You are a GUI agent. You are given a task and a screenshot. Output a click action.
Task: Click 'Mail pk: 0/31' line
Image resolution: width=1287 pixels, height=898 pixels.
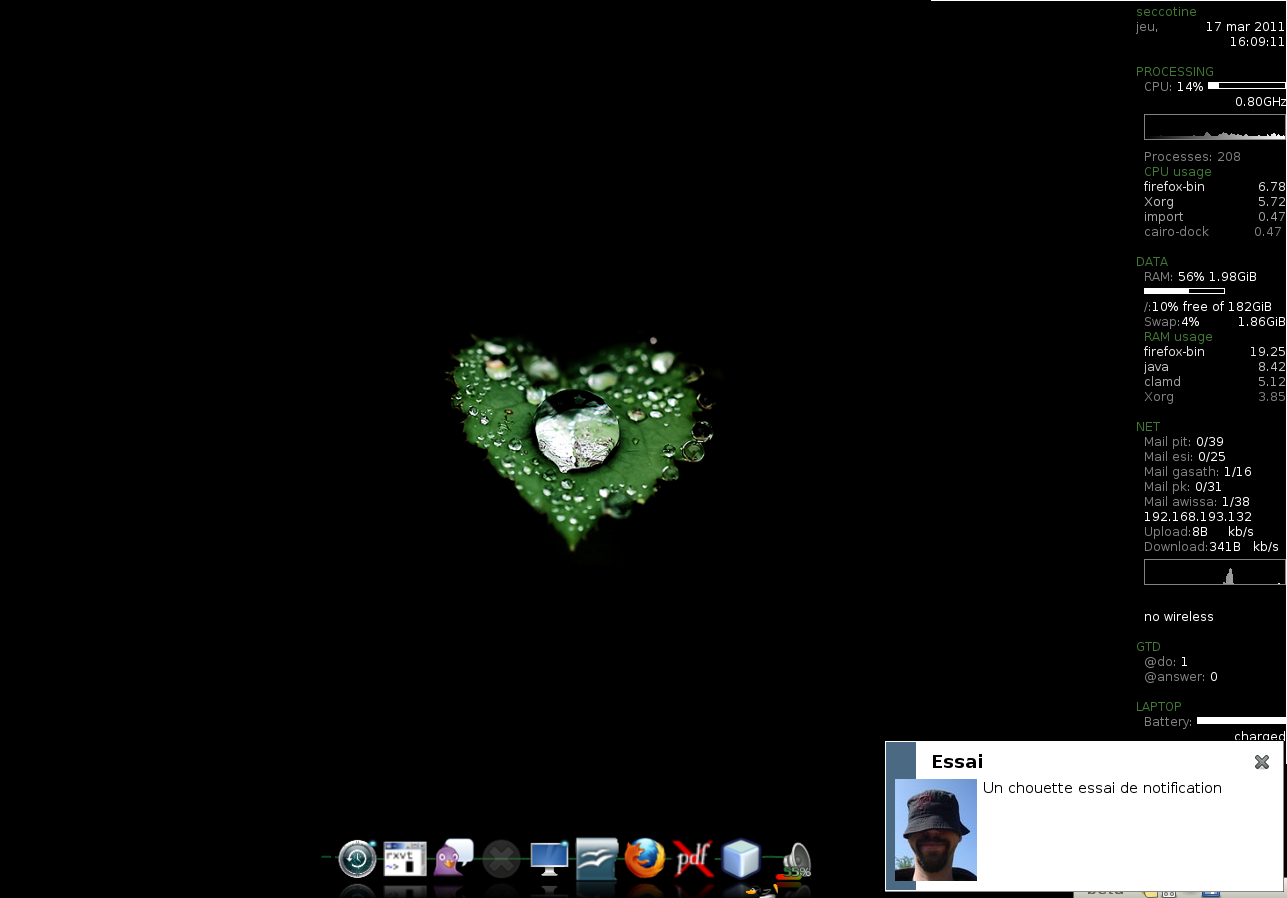(x=1183, y=487)
